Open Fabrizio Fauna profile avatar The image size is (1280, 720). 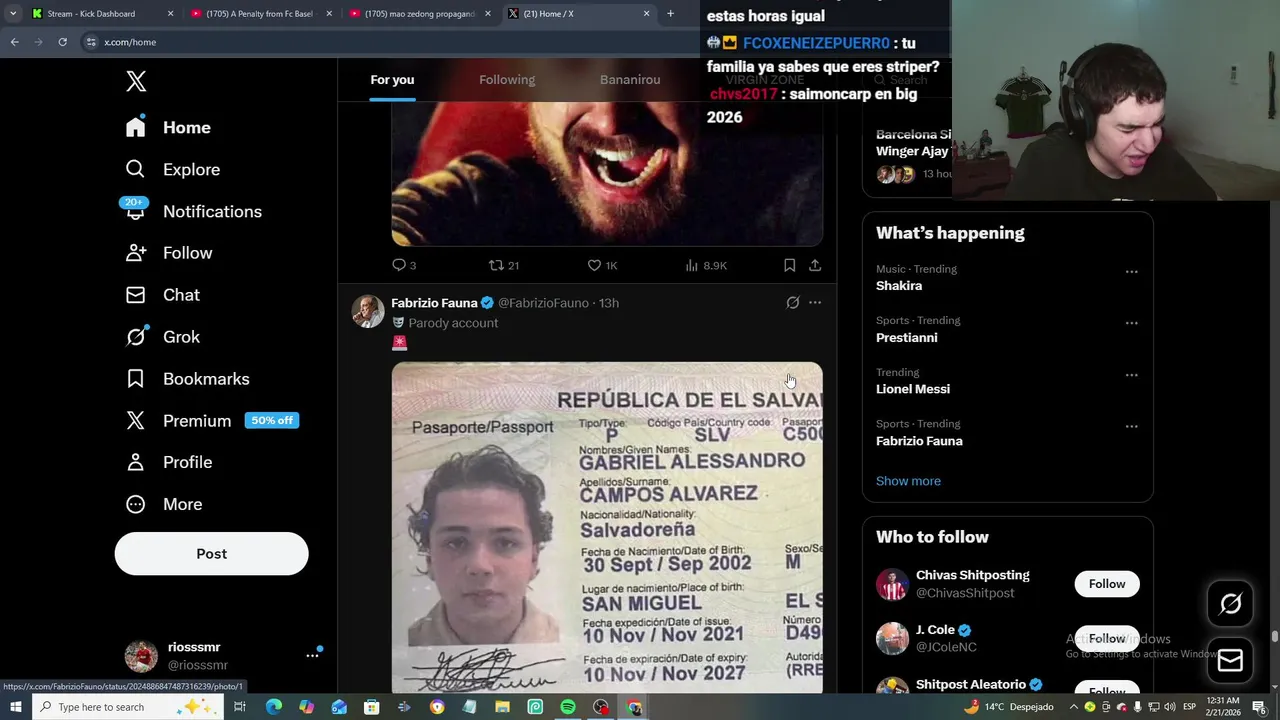[368, 312]
